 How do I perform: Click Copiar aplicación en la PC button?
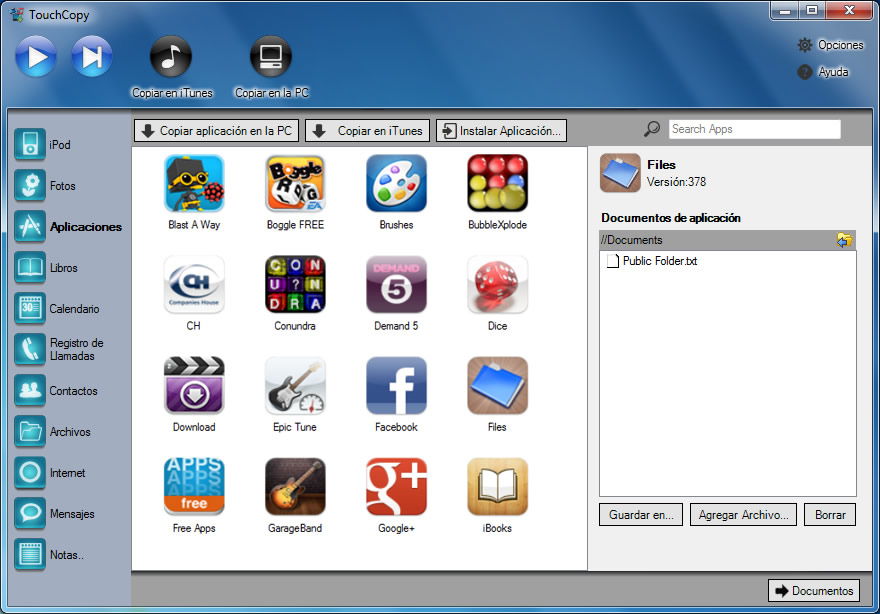tap(217, 131)
